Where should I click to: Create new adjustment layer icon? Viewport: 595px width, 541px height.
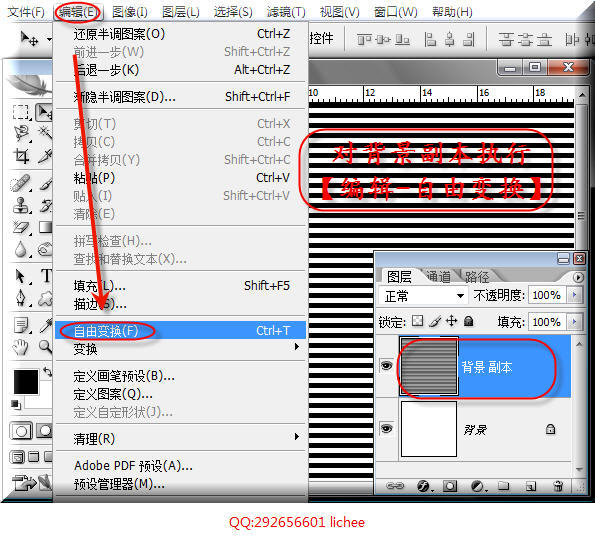477,486
